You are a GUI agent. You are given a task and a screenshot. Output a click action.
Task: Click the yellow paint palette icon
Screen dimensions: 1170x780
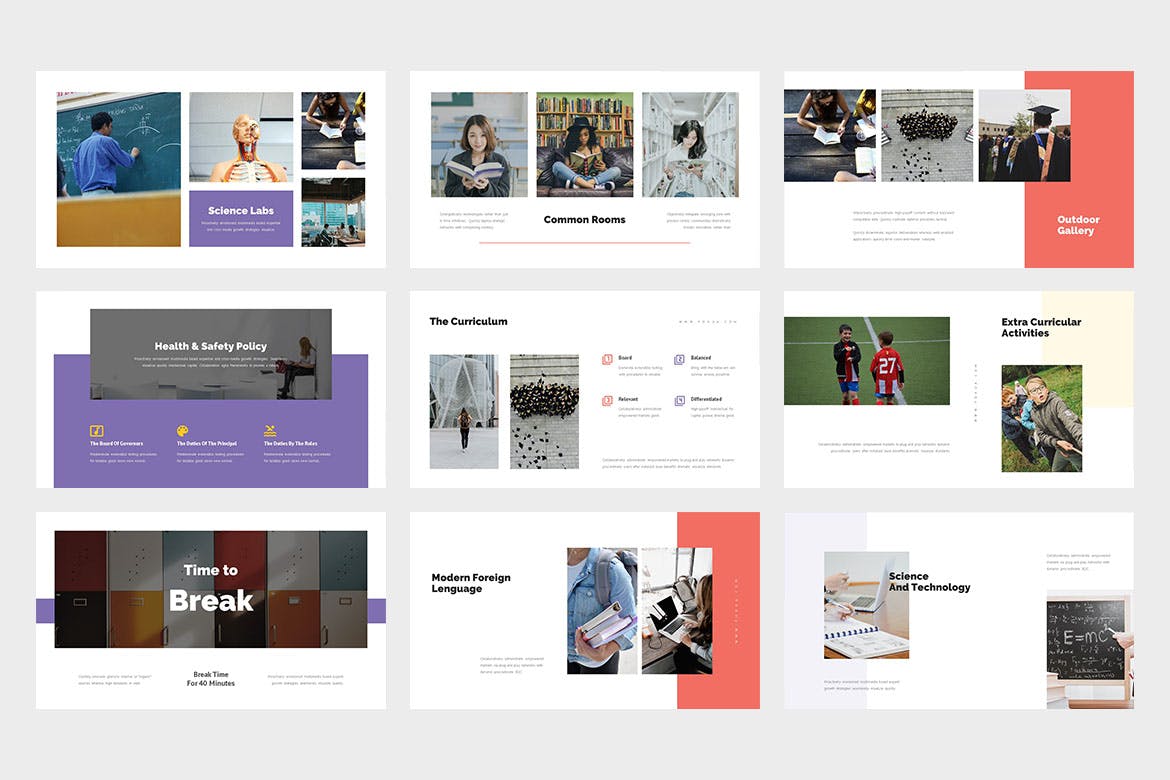tap(183, 431)
